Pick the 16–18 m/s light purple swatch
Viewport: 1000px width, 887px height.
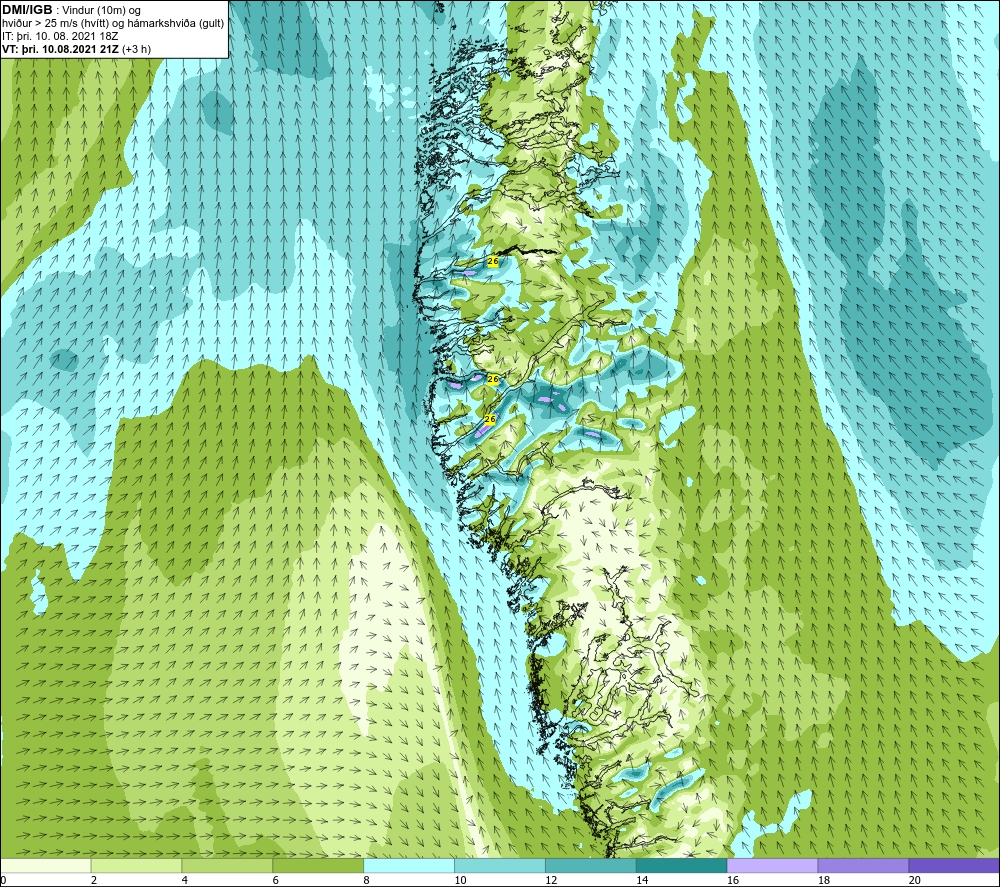(772, 865)
